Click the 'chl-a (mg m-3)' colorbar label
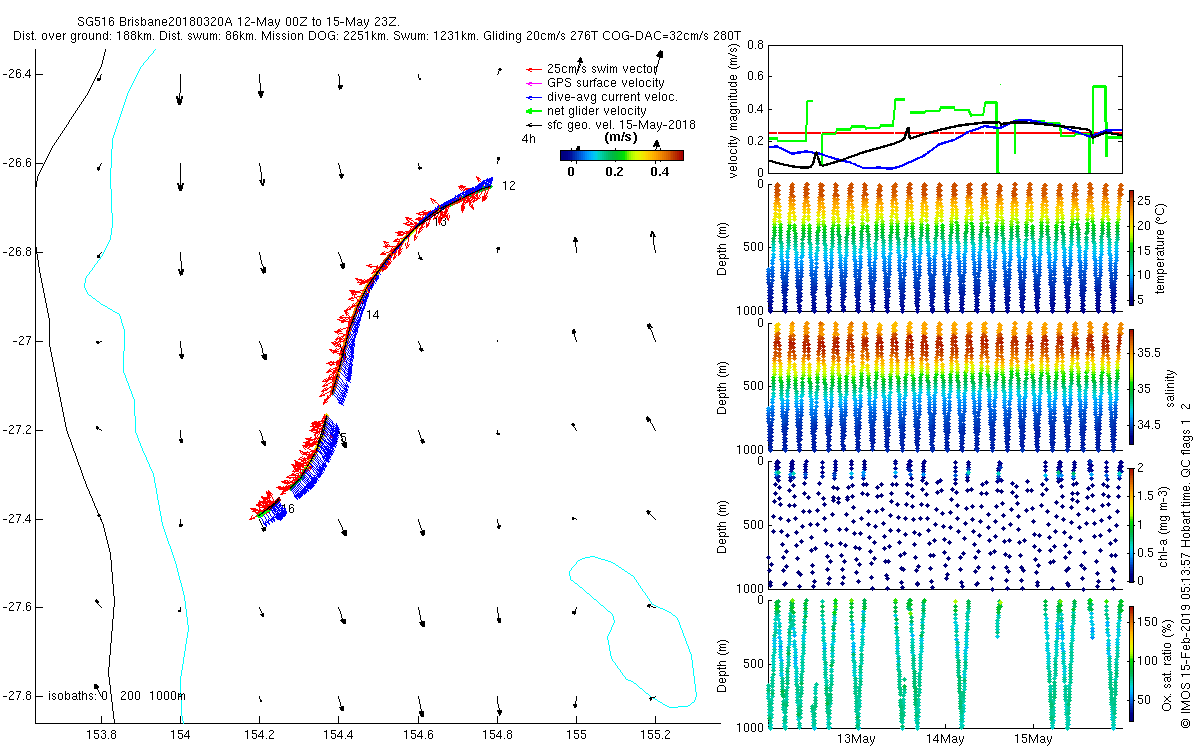Viewport: 1200px width, 750px height. click(x=1163, y=525)
